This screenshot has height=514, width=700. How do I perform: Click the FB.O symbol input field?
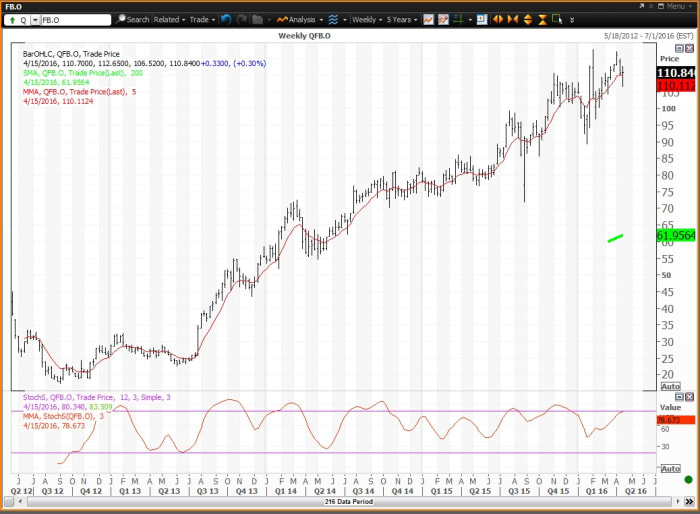point(75,19)
